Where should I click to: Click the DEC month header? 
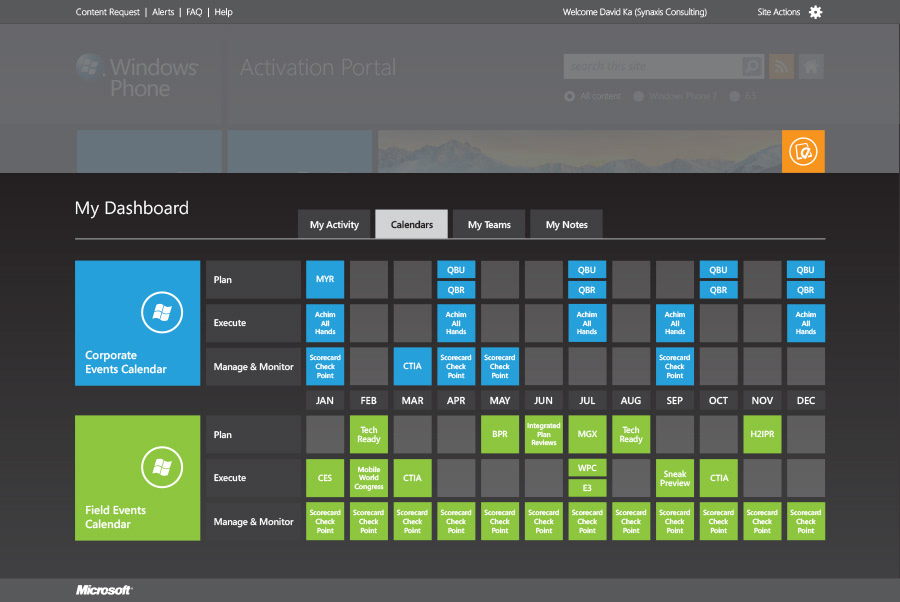coord(806,401)
